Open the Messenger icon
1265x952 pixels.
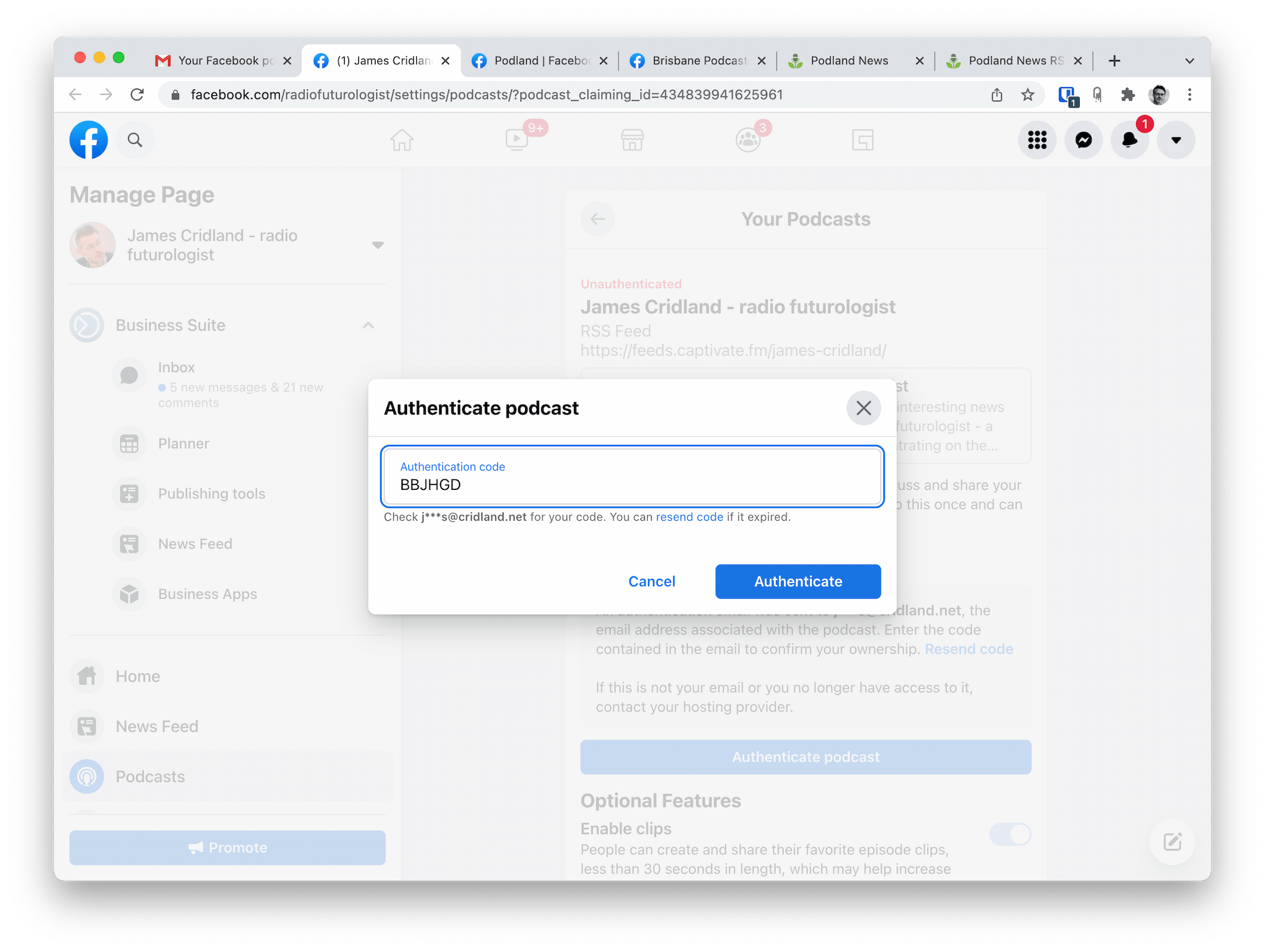[1084, 140]
